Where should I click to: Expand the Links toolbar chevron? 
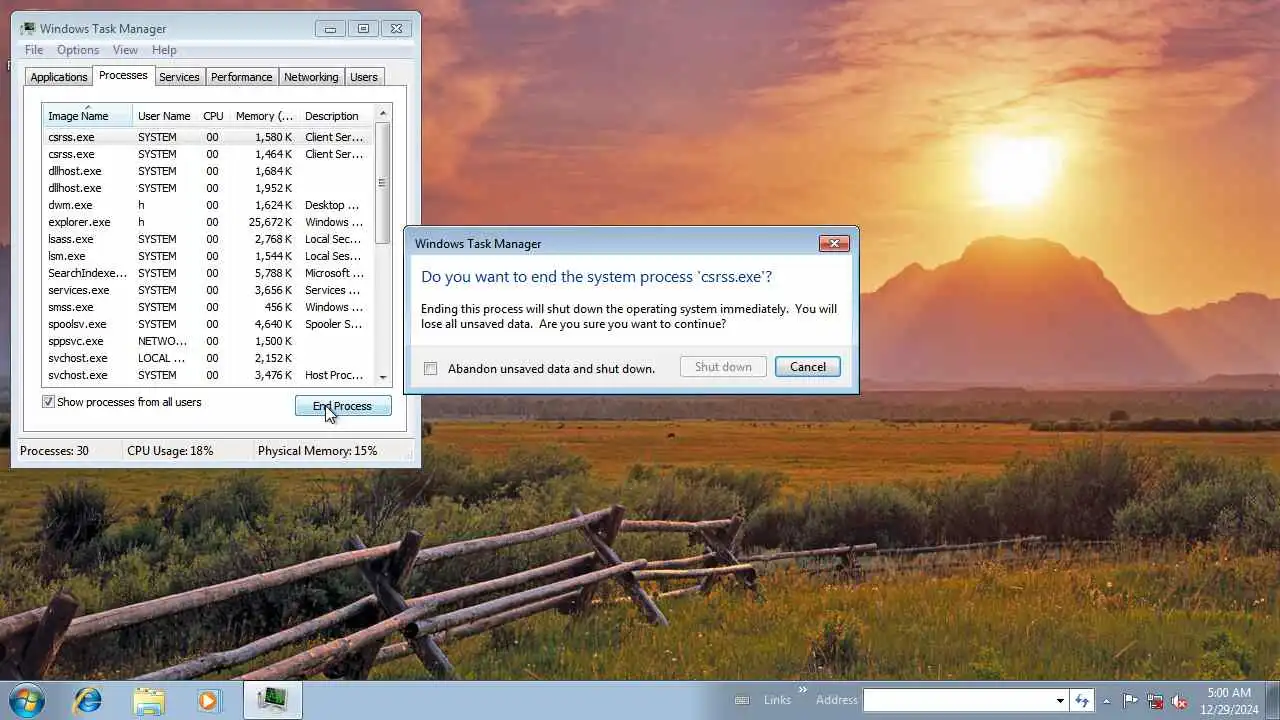(x=802, y=690)
